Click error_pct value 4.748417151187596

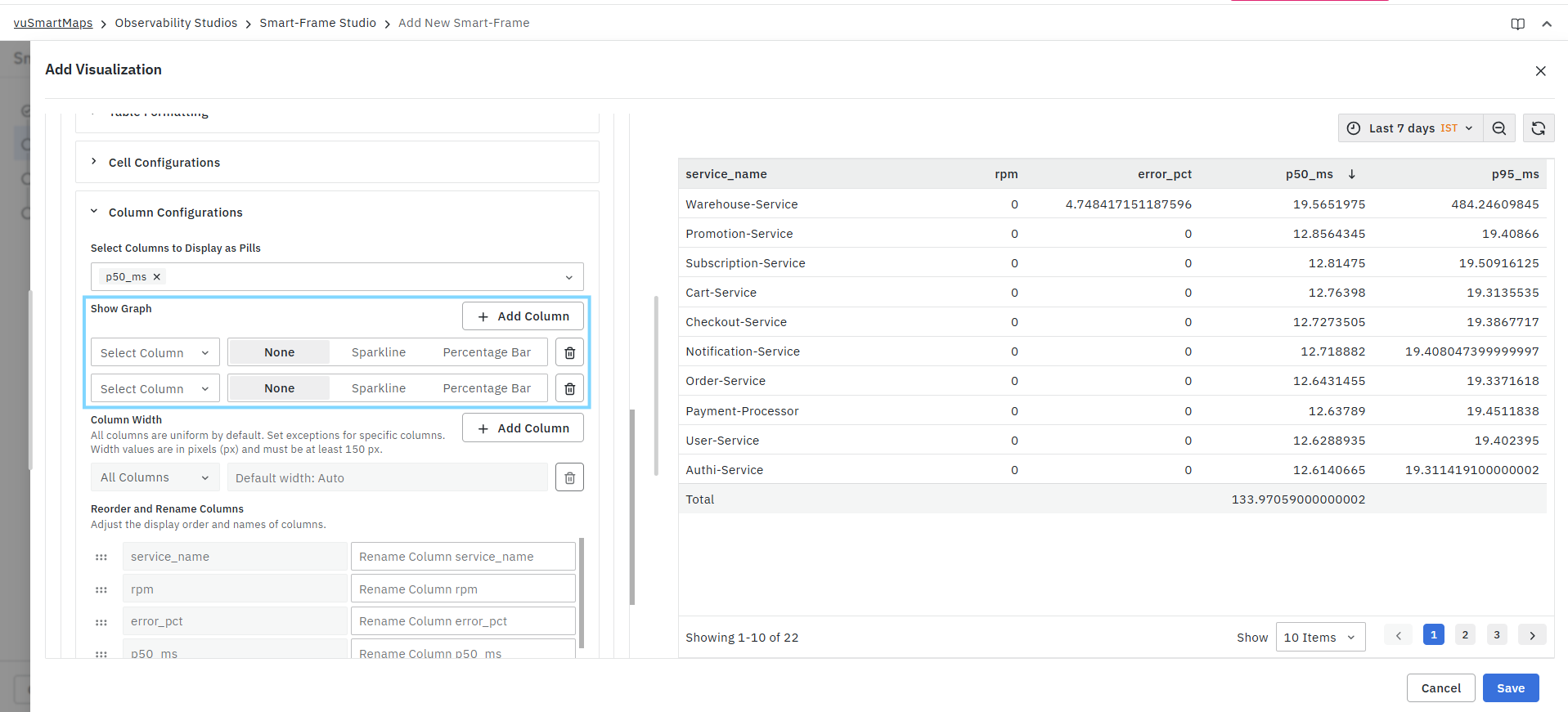coord(1128,204)
